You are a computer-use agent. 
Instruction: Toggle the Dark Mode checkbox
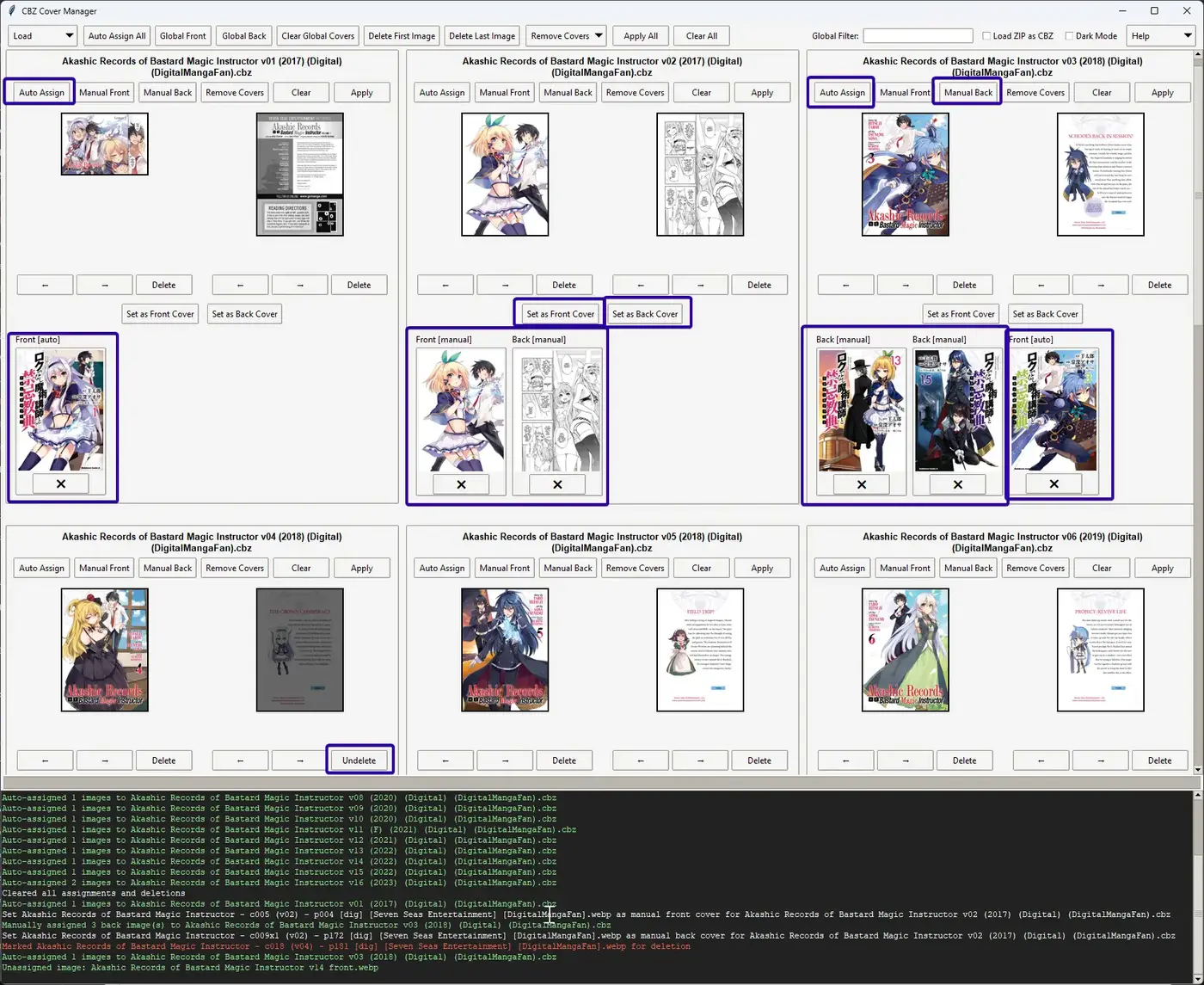pyautogui.click(x=1069, y=36)
